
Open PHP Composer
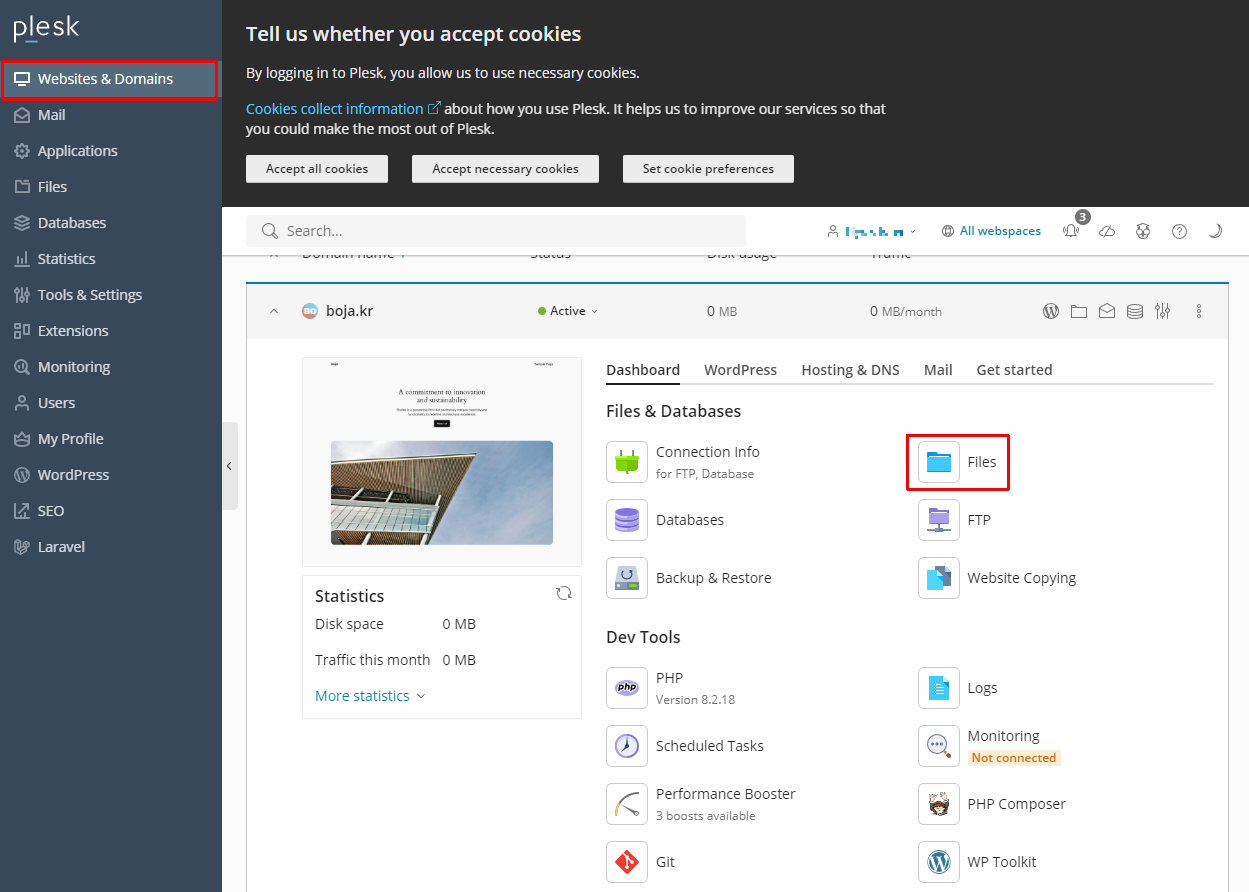click(992, 804)
